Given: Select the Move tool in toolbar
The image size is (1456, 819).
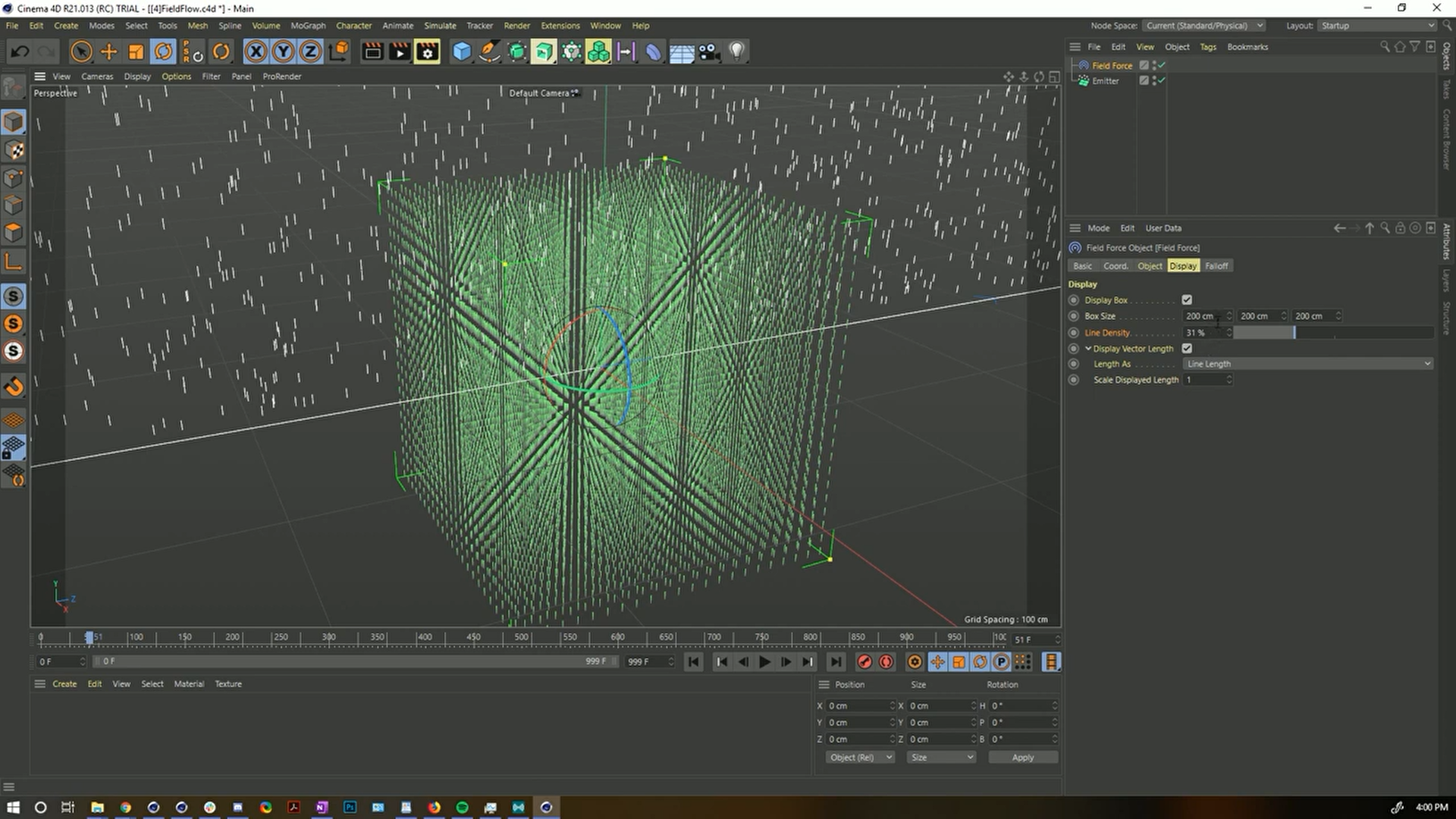Looking at the screenshot, I should pos(108,51).
